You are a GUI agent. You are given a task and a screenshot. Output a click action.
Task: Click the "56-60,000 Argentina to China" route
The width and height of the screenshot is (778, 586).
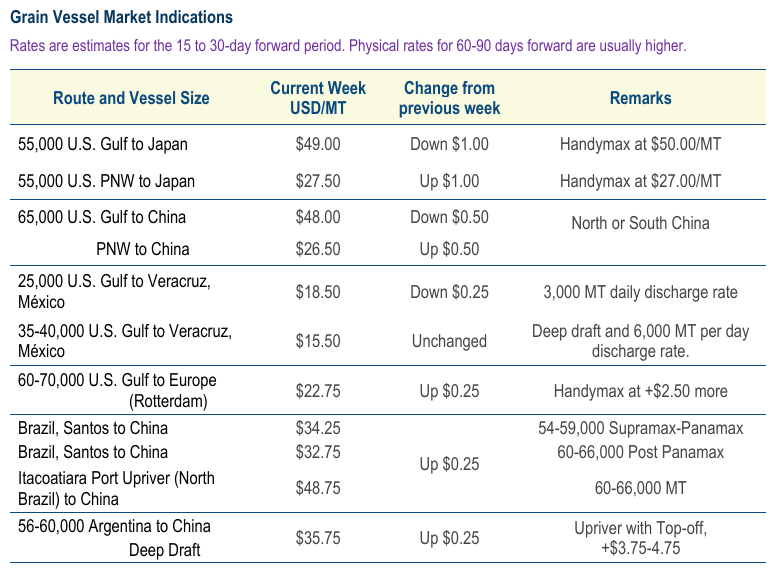[x=114, y=526]
